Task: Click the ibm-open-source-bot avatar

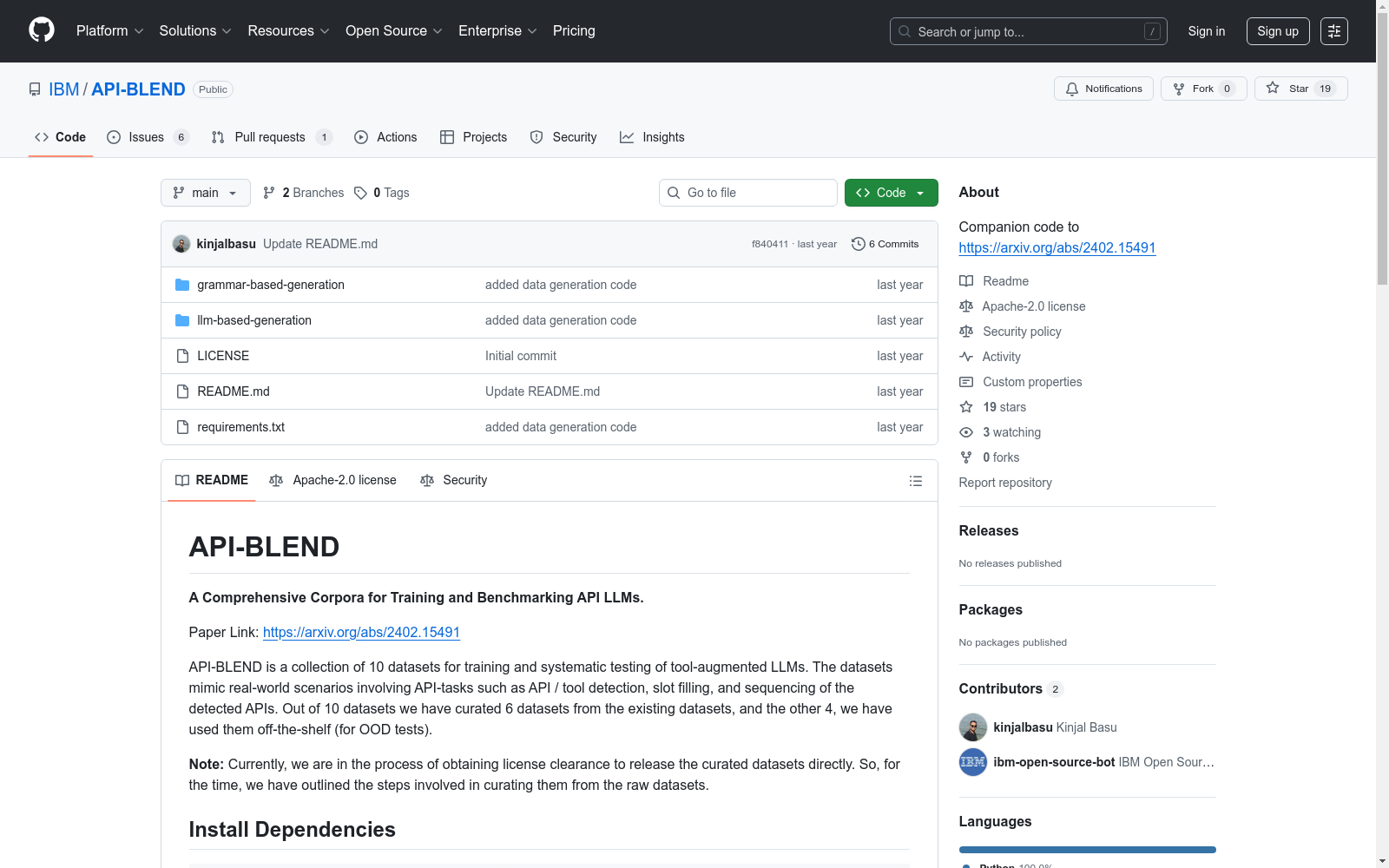Action: click(973, 762)
